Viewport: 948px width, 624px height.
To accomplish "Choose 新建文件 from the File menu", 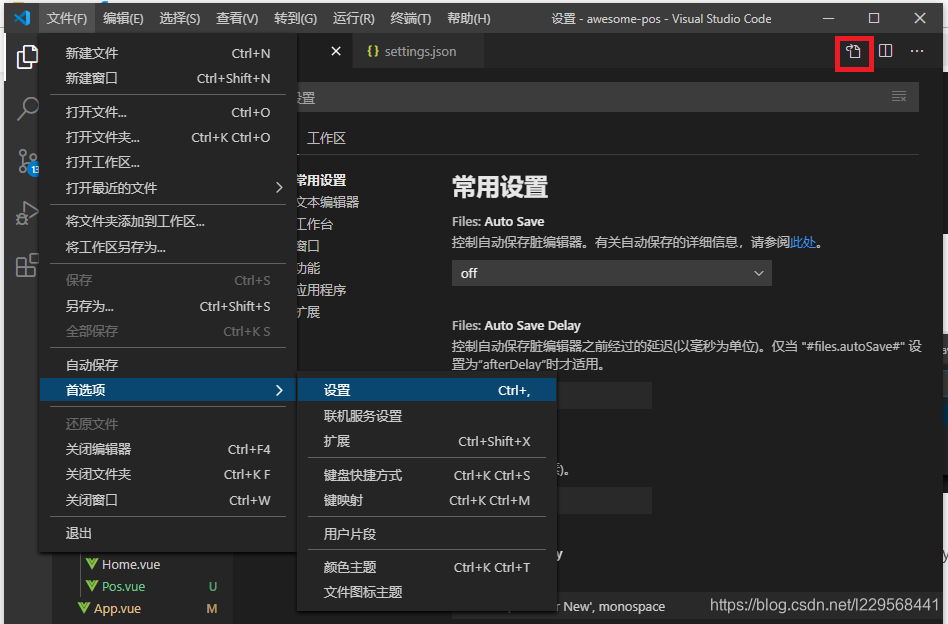I will [x=168, y=53].
